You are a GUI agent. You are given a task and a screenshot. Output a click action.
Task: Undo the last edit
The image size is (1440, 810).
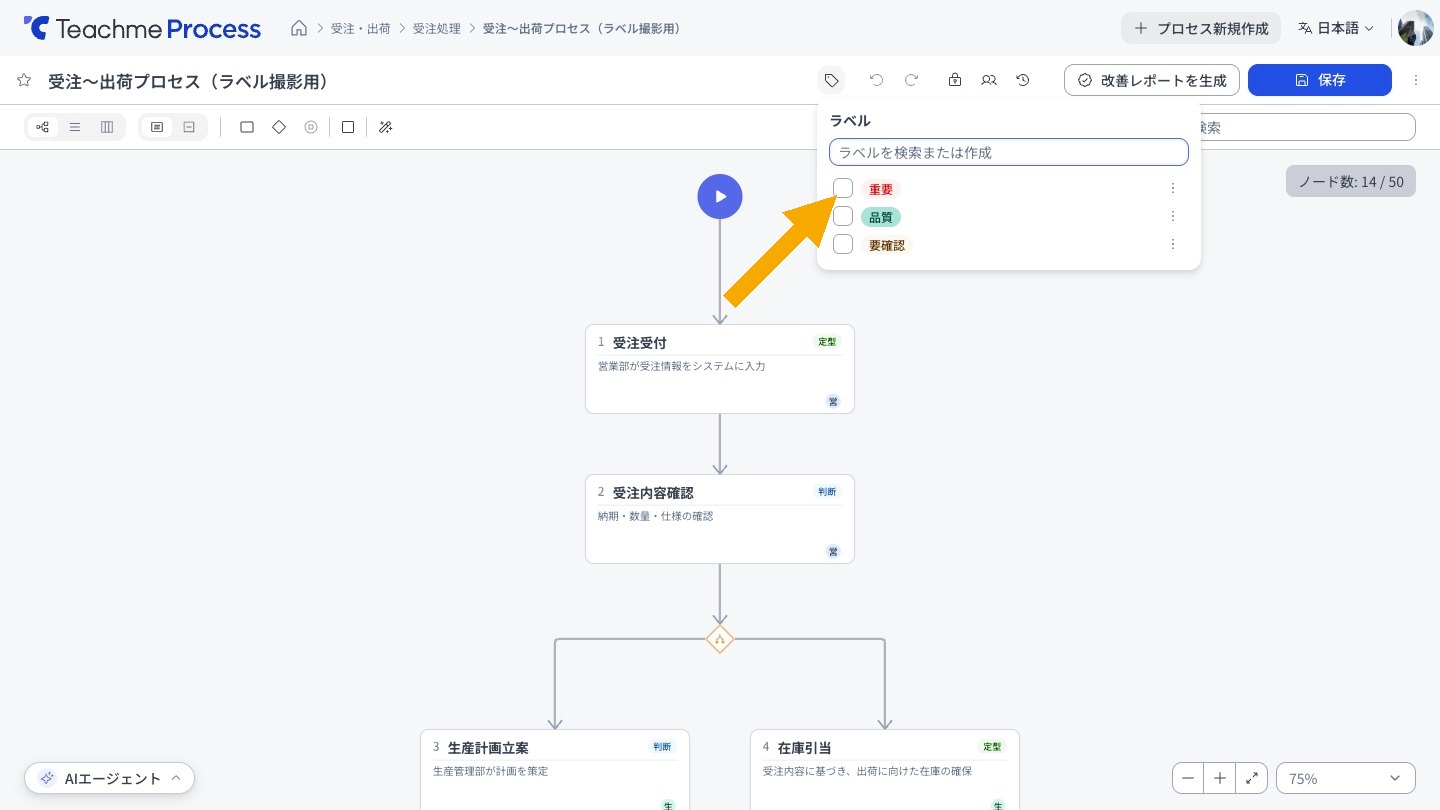pyautogui.click(x=877, y=80)
